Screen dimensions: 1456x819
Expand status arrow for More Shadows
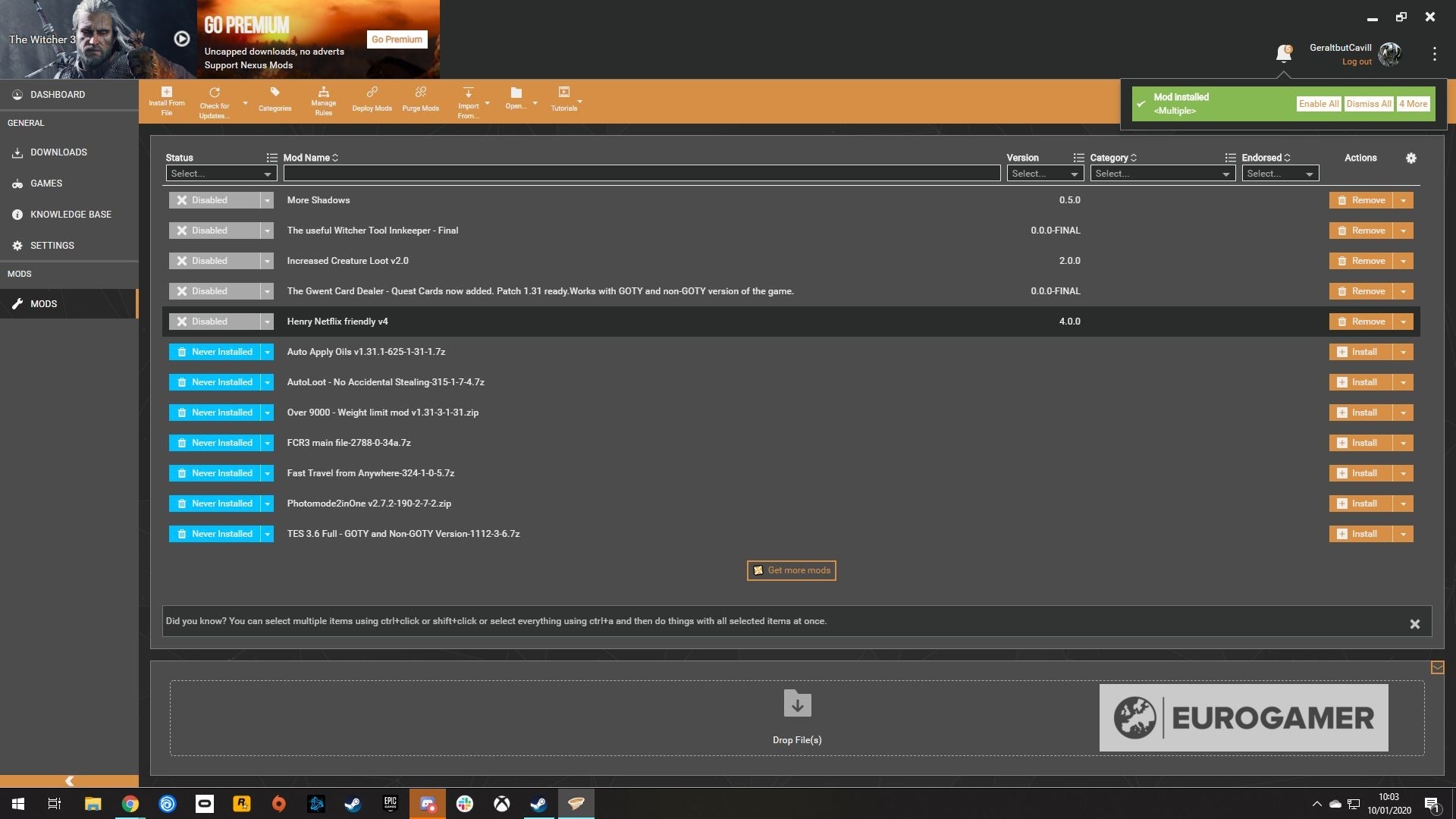267,200
